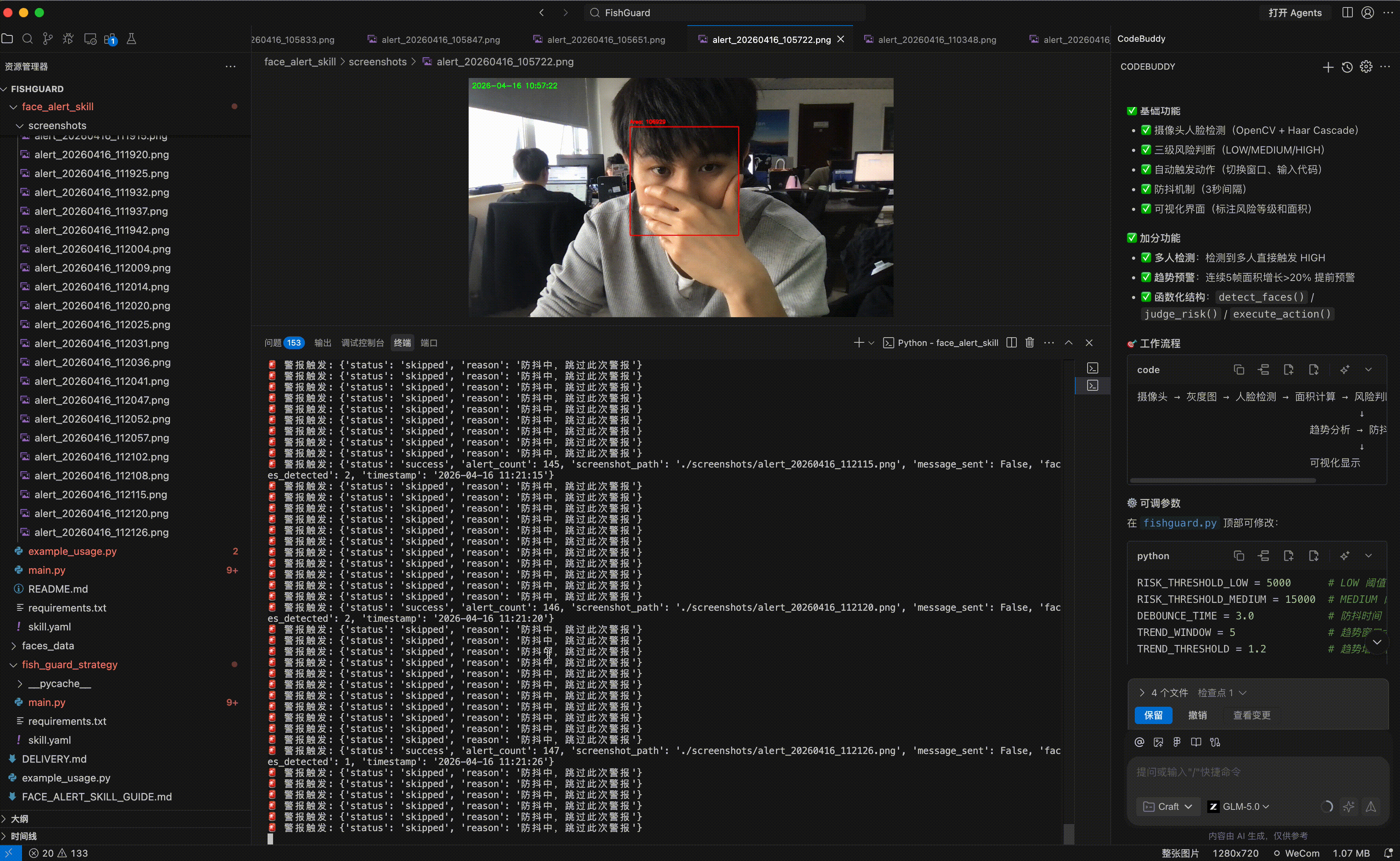Toggle the editor layout panel icon in title bar

(x=1347, y=13)
